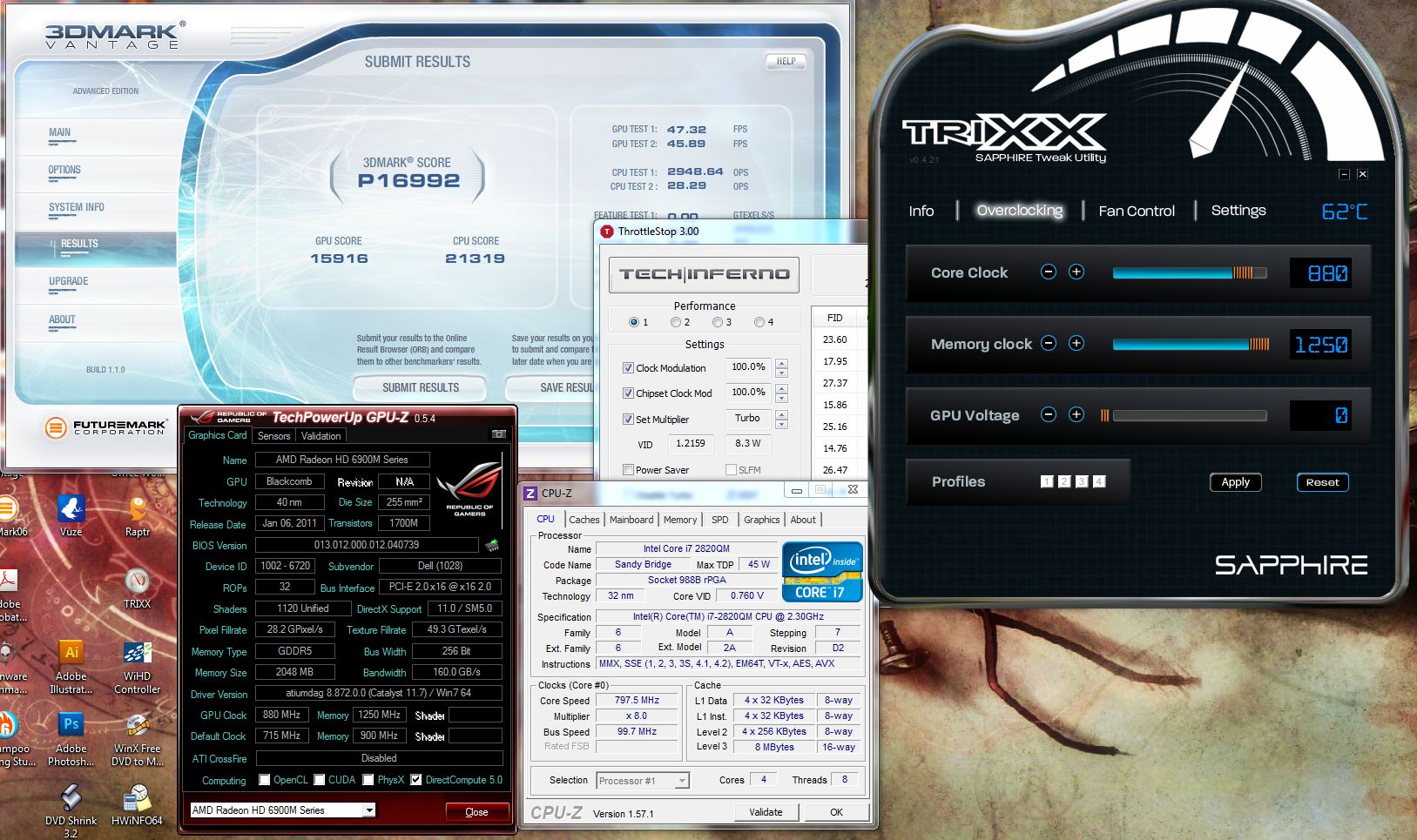Decrease GPU Voltage with minus icon
The image size is (1417, 840).
[1049, 414]
